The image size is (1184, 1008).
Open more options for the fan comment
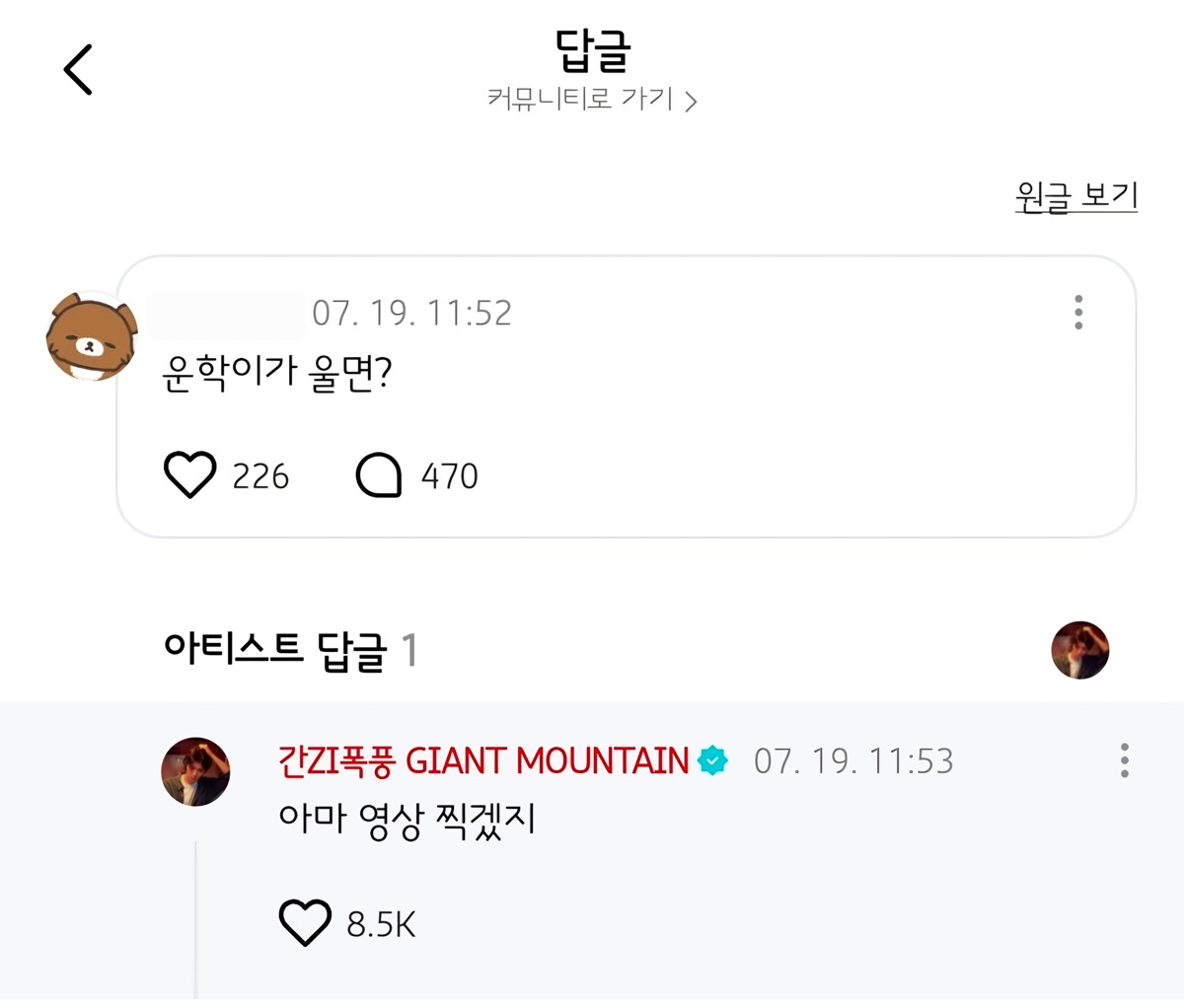(1078, 313)
